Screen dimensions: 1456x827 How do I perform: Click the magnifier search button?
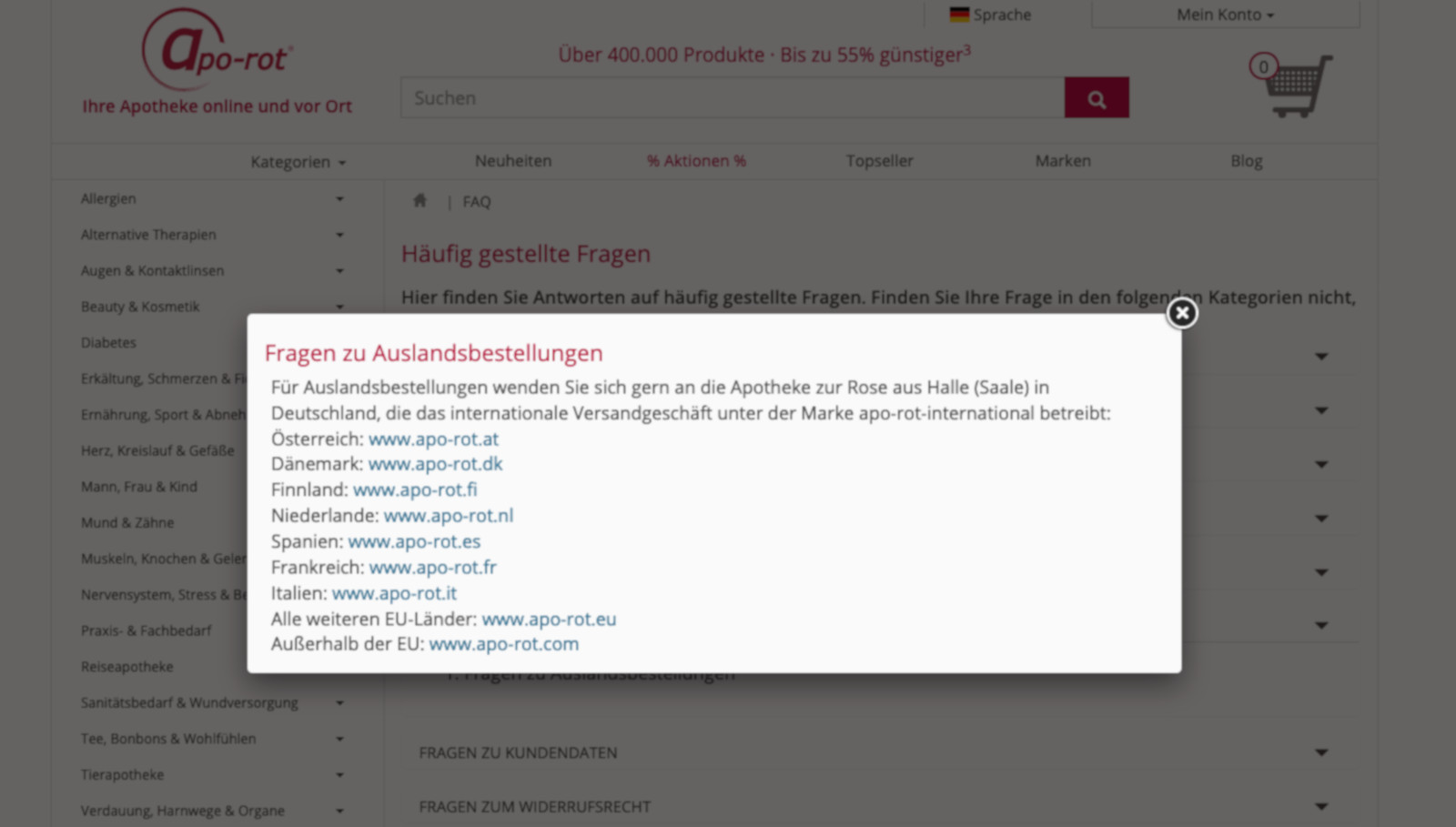(1097, 98)
